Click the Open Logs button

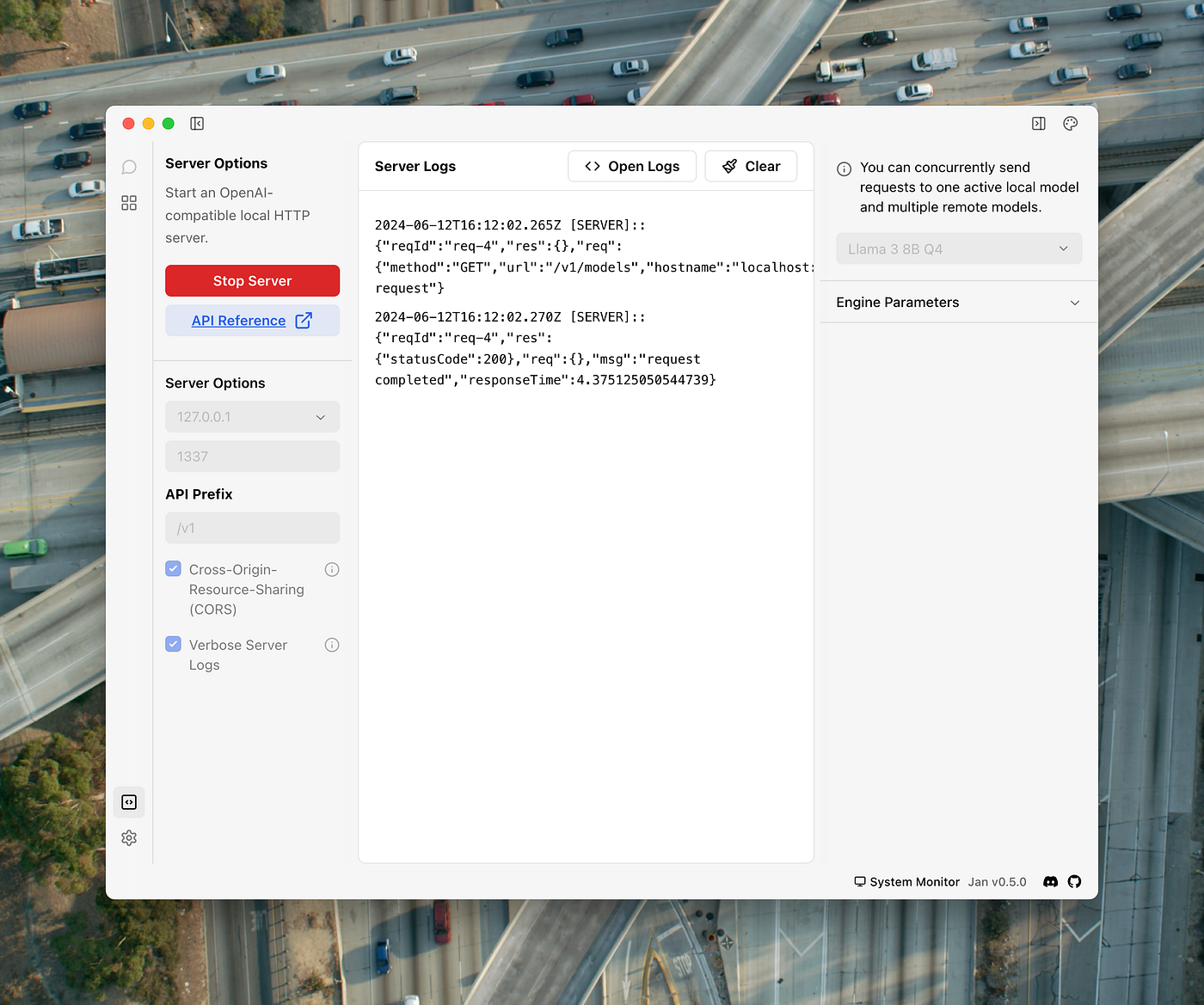pos(632,167)
